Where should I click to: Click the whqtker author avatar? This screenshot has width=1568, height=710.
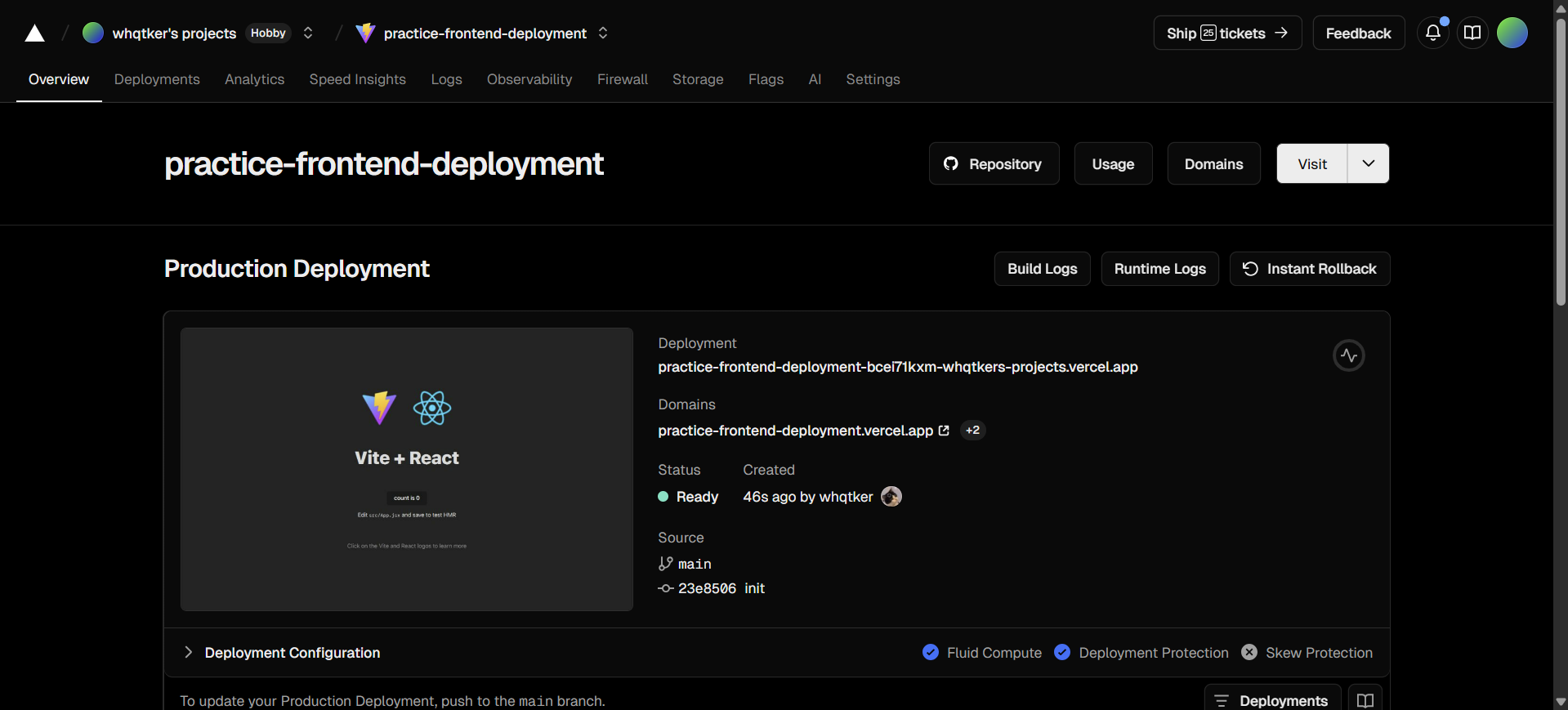(891, 497)
